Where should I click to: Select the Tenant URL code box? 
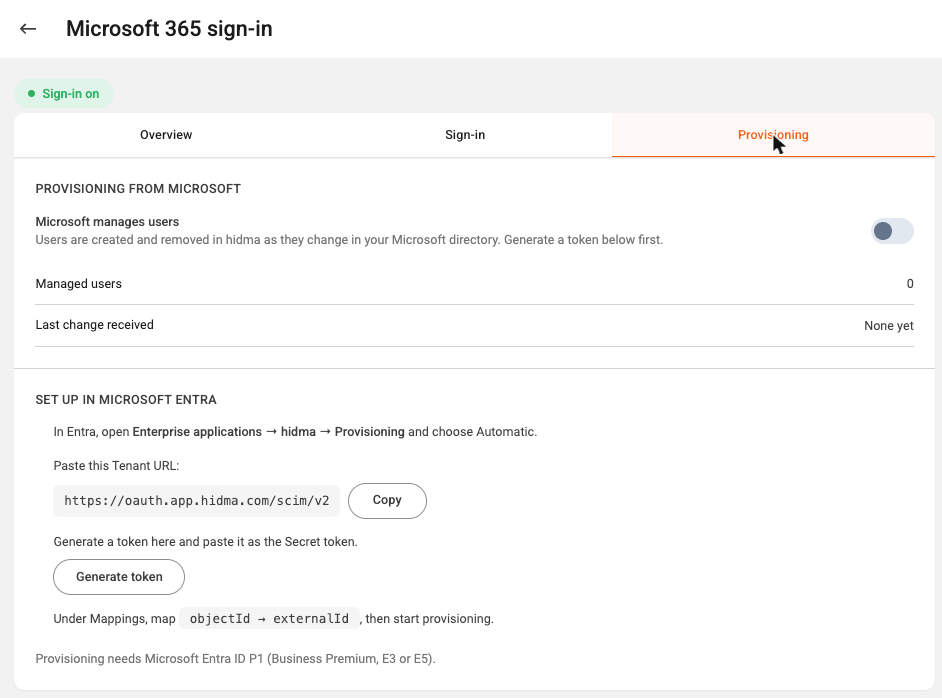click(196, 501)
